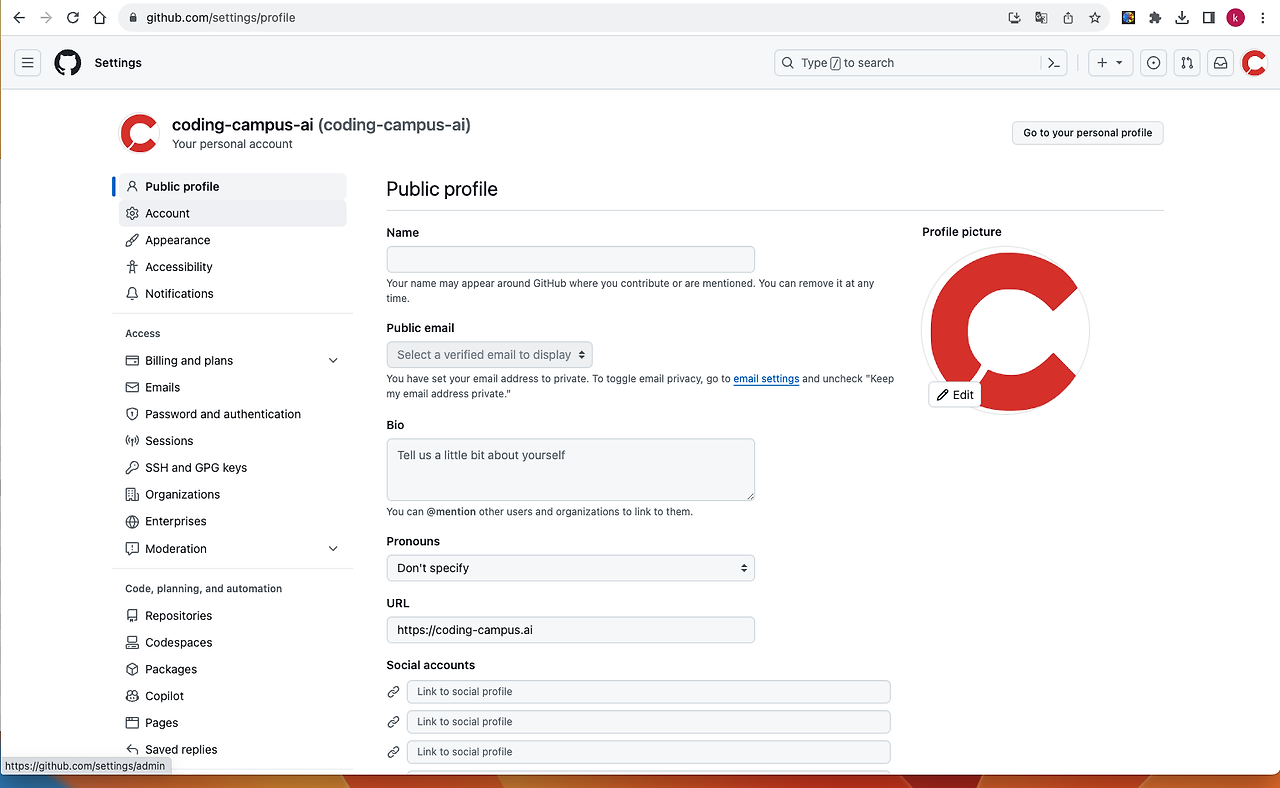Open Packages settings in sidebar
Viewport: 1280px width, 788px height.
[x=233, y=670]
